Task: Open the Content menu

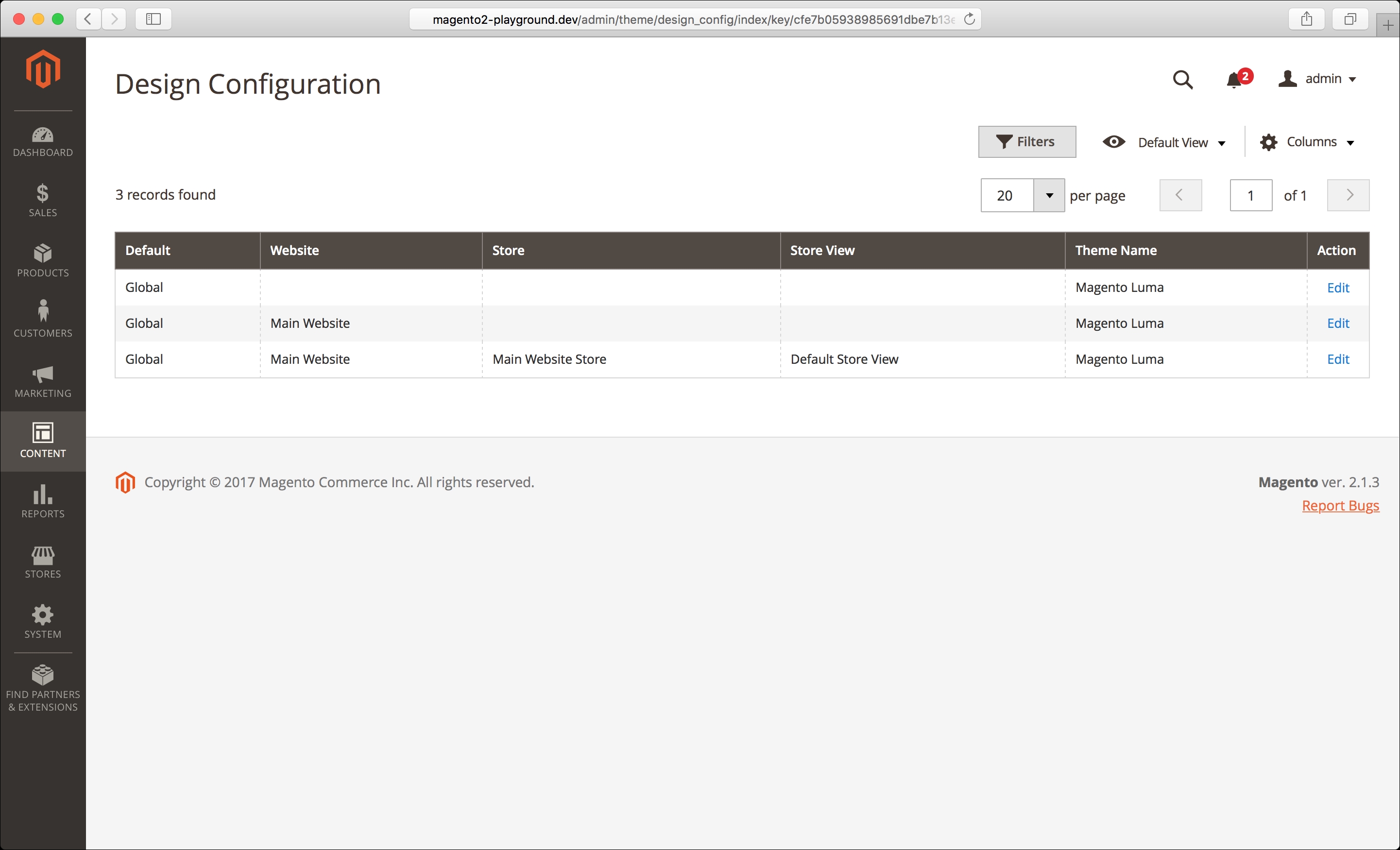Action: (43, 442)
